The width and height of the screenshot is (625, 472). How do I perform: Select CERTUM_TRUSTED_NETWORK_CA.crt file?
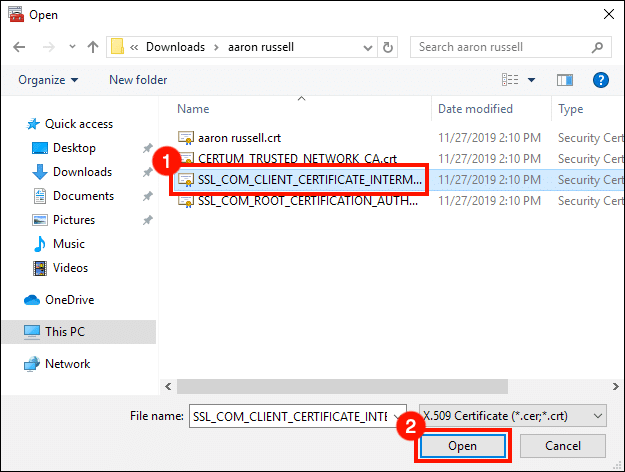pos(297,158)
